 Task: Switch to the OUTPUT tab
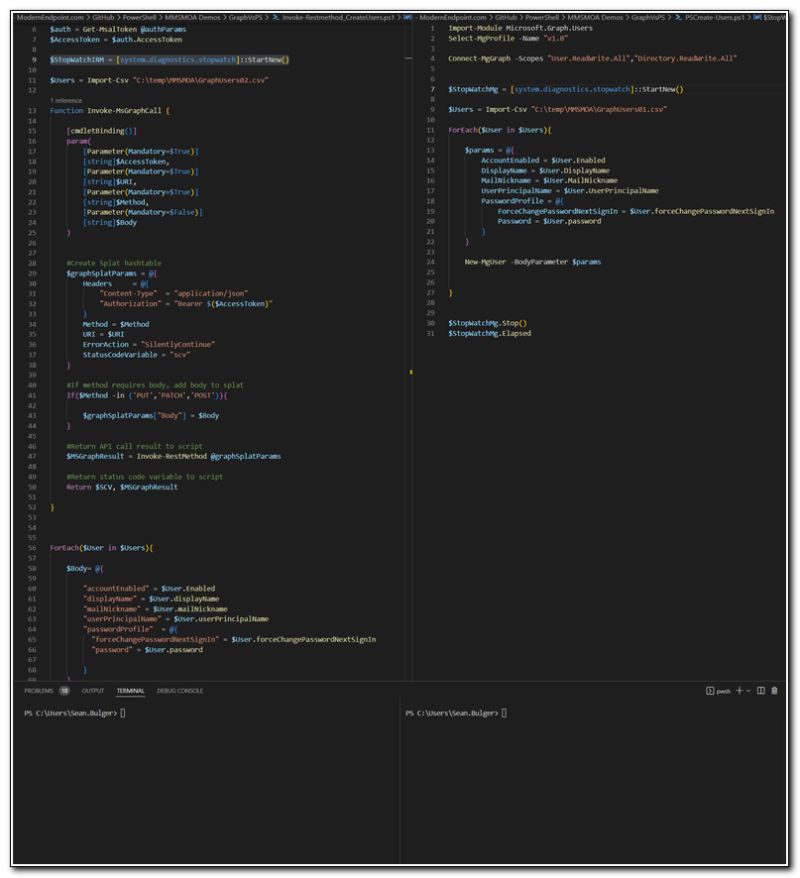tap(93, 691)
